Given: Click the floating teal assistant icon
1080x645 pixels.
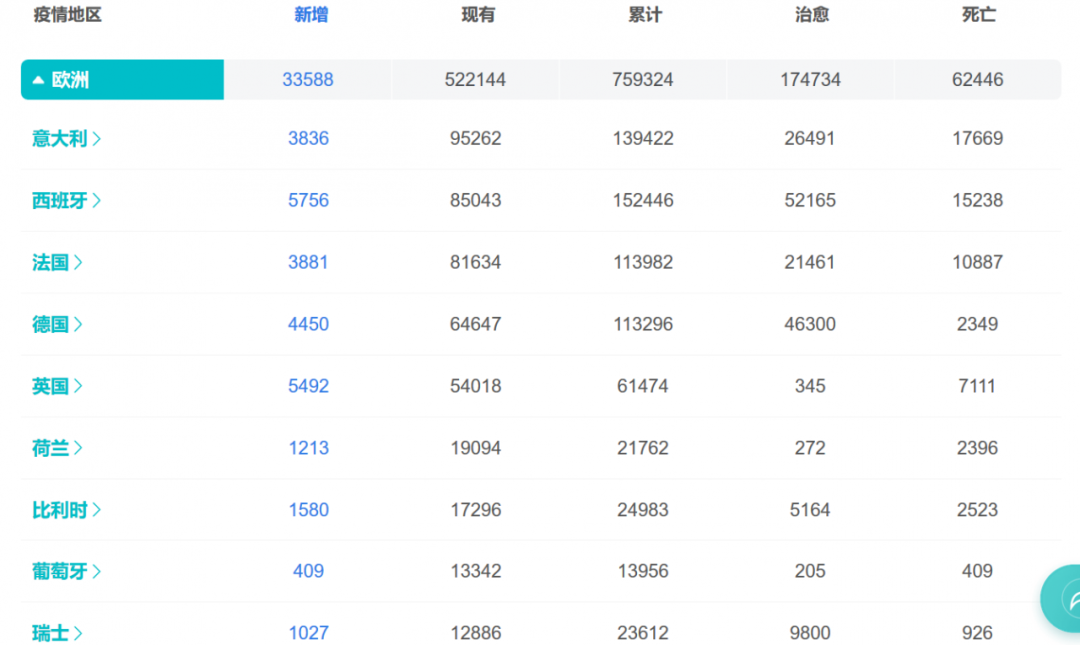Looking at the screenshot, I should point(1062,598).
